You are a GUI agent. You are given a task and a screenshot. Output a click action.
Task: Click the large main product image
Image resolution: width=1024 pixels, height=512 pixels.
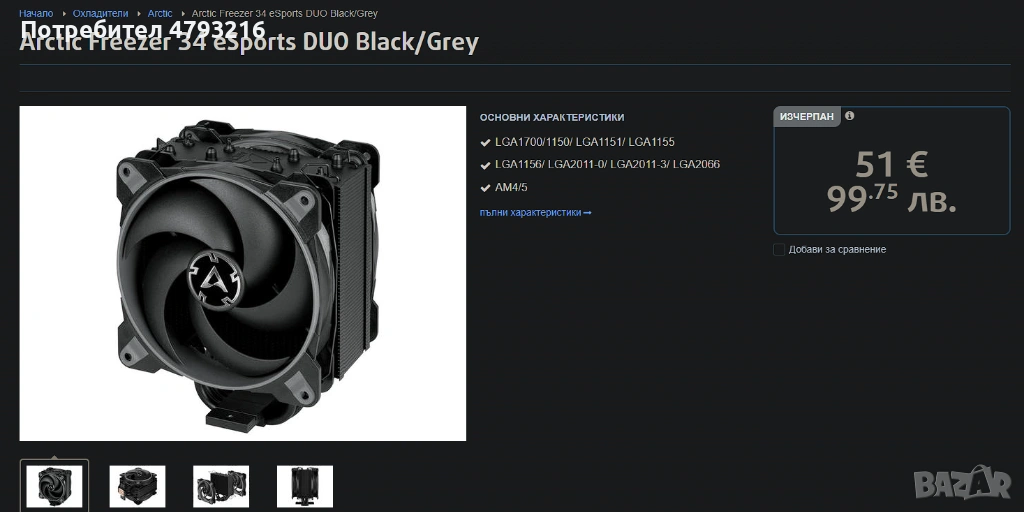click(x=243, y=274)
